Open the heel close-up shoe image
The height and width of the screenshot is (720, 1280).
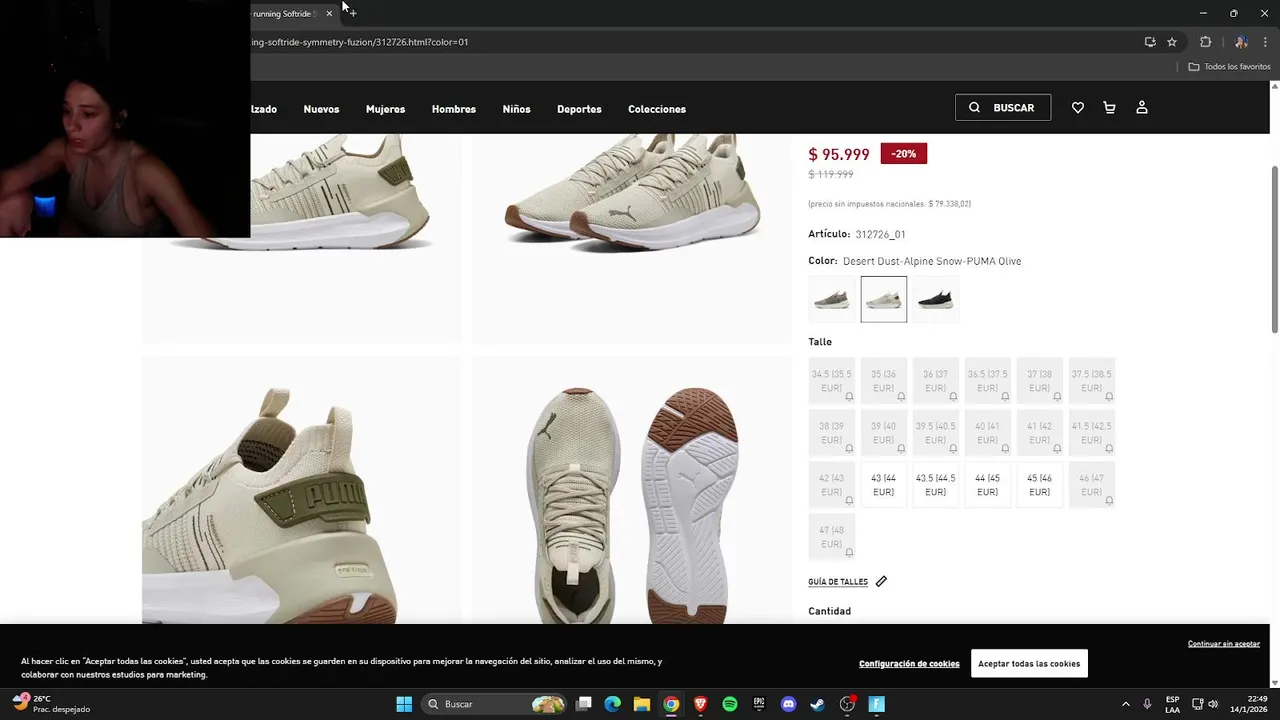301,490
